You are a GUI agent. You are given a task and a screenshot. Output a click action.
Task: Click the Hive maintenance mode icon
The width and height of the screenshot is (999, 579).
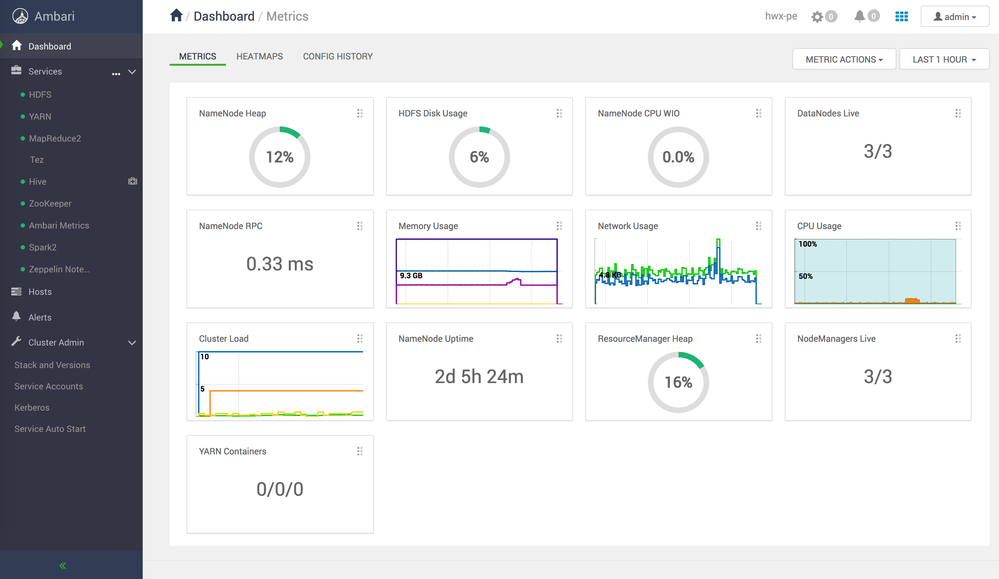pyautogui.click(x=133, y=182)
